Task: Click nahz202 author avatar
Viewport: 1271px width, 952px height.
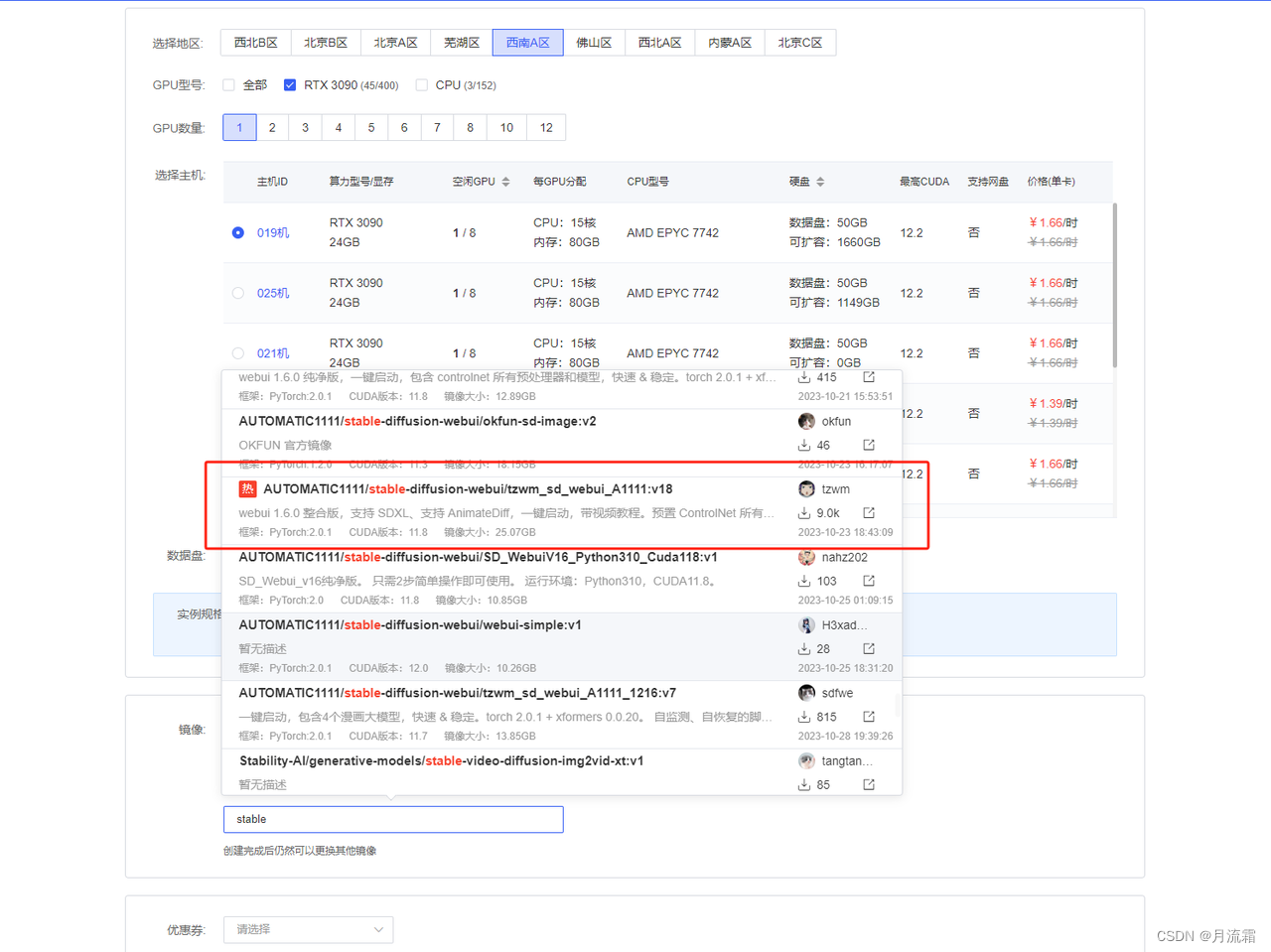Action: click(806, 557)
